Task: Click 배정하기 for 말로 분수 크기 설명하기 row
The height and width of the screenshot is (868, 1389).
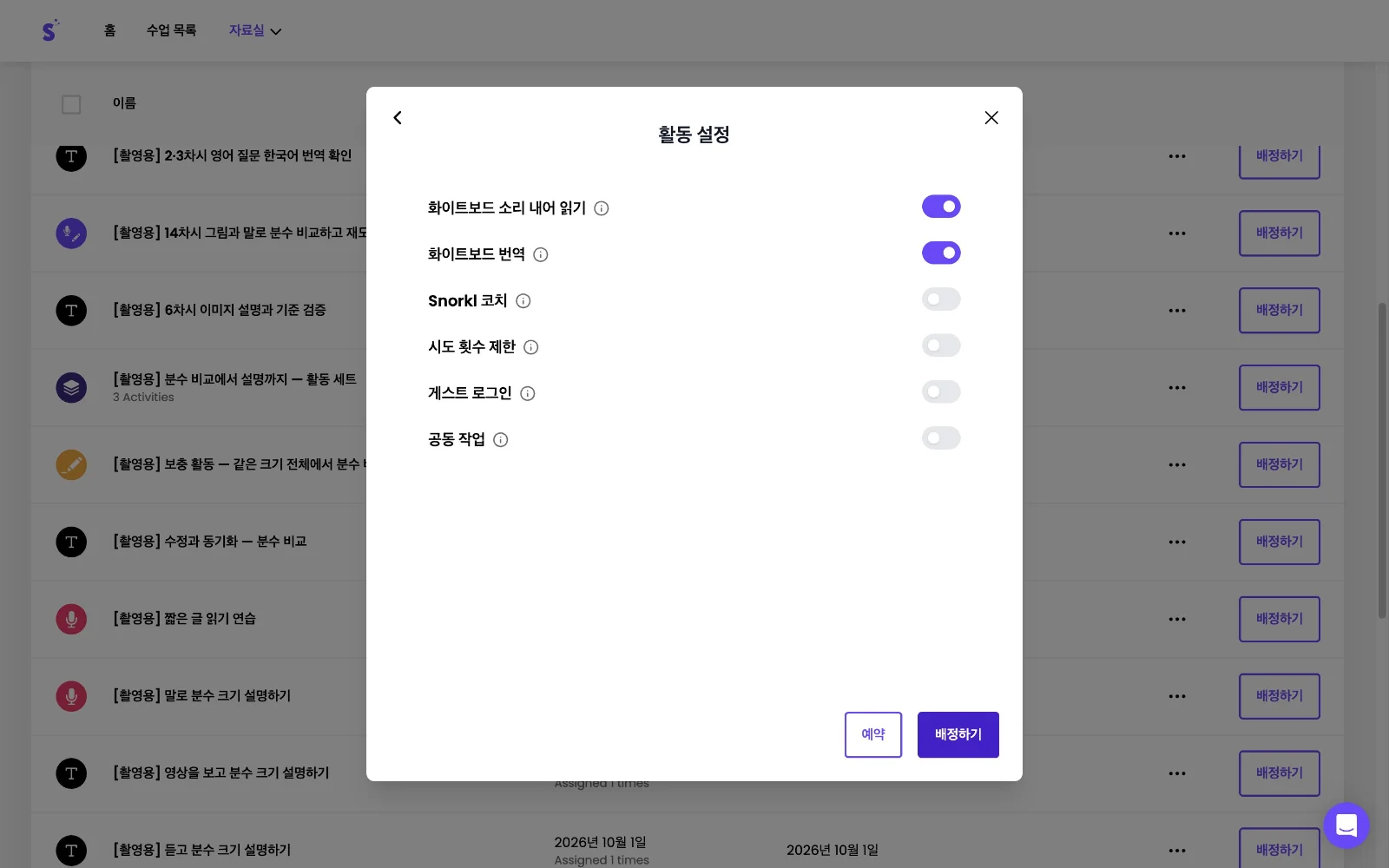Action: pyautogui.click(x=1280, y=696)
